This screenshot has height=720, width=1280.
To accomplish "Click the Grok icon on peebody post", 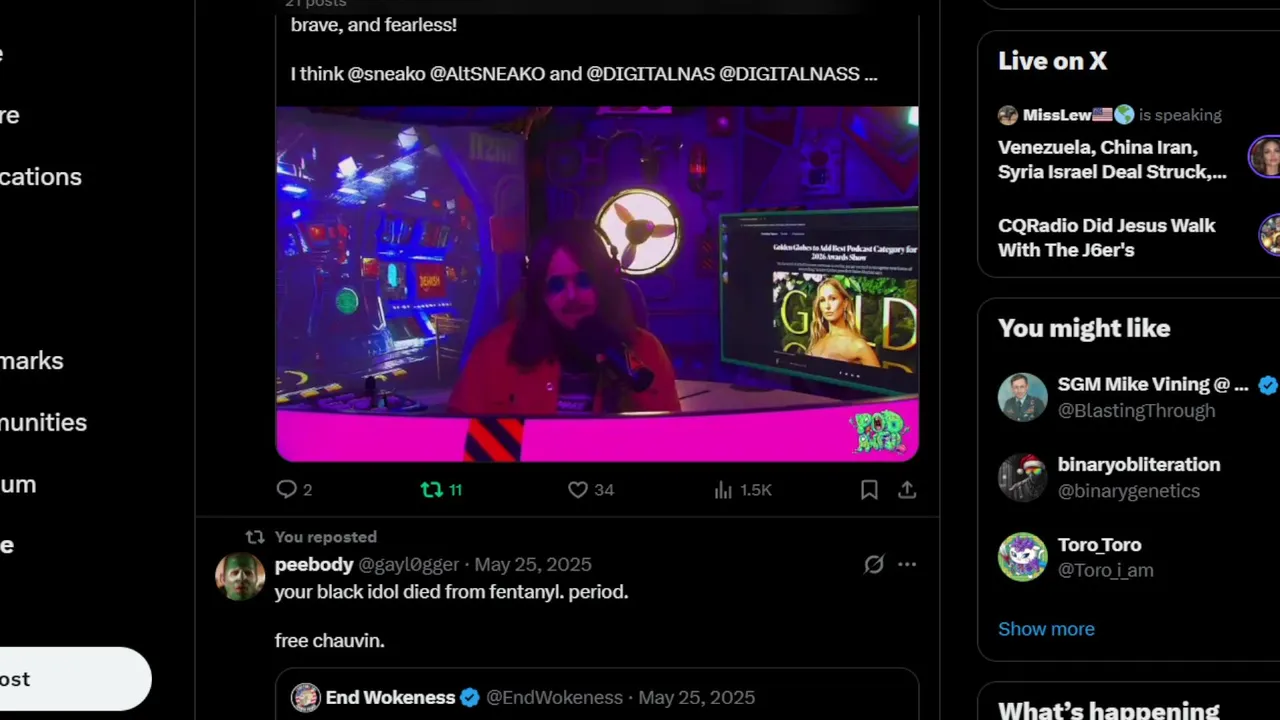I will [x=874, y=565].
